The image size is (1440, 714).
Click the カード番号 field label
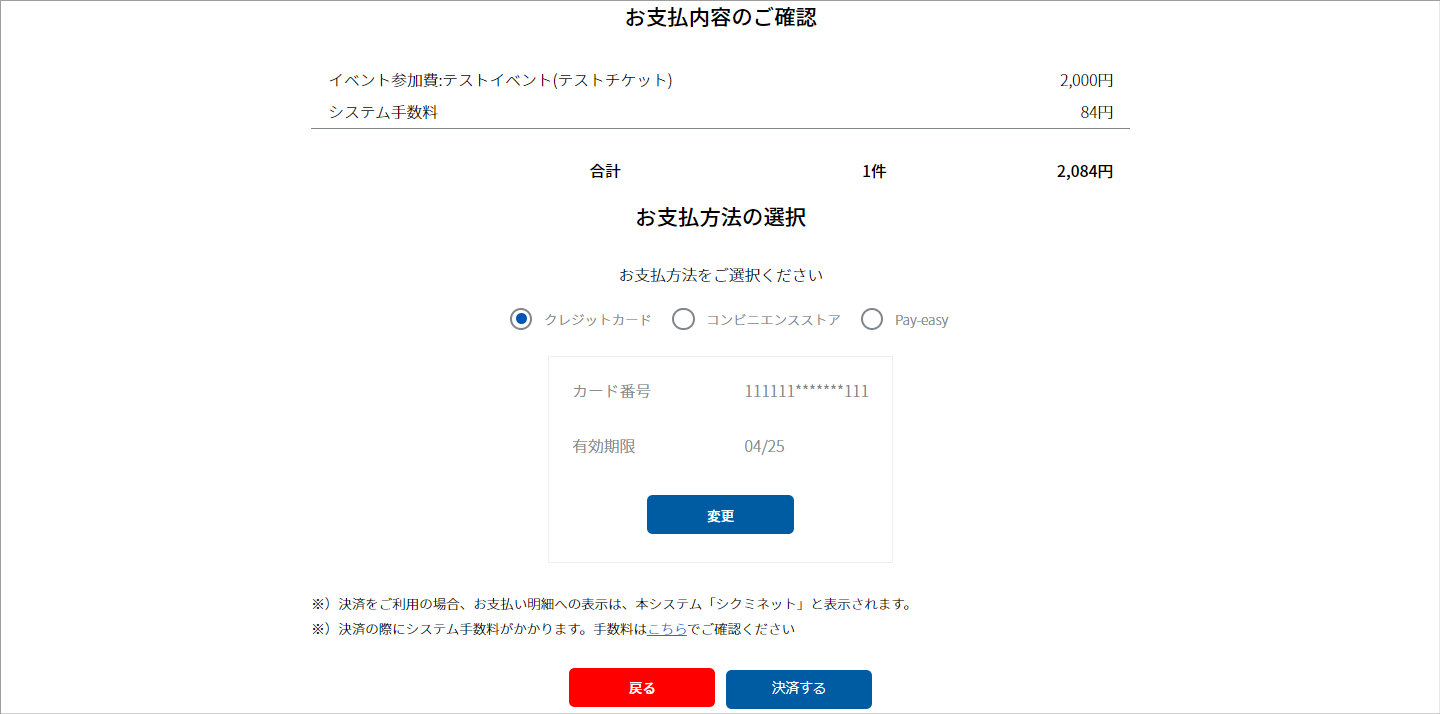pos(611,391)
